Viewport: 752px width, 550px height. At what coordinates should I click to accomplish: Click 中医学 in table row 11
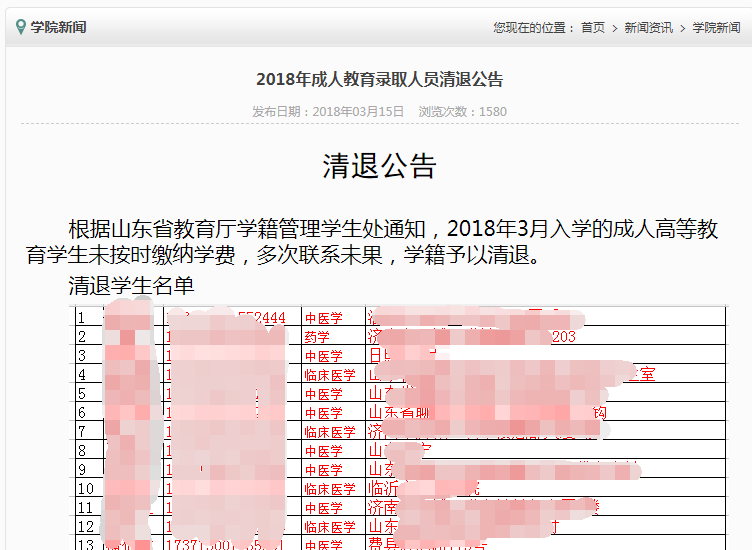tap(324, 508)
